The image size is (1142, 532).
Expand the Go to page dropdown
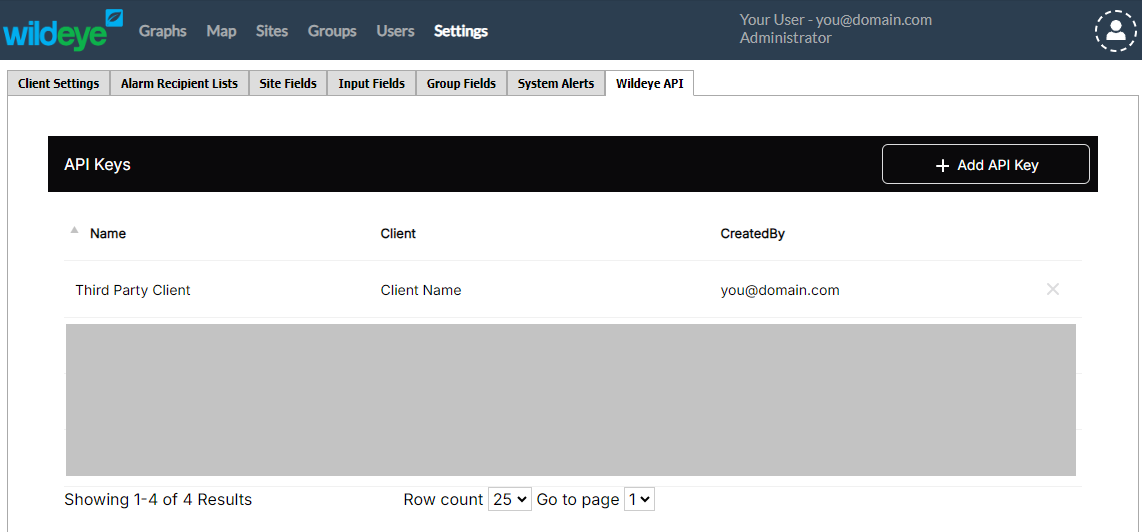(638, 499)
